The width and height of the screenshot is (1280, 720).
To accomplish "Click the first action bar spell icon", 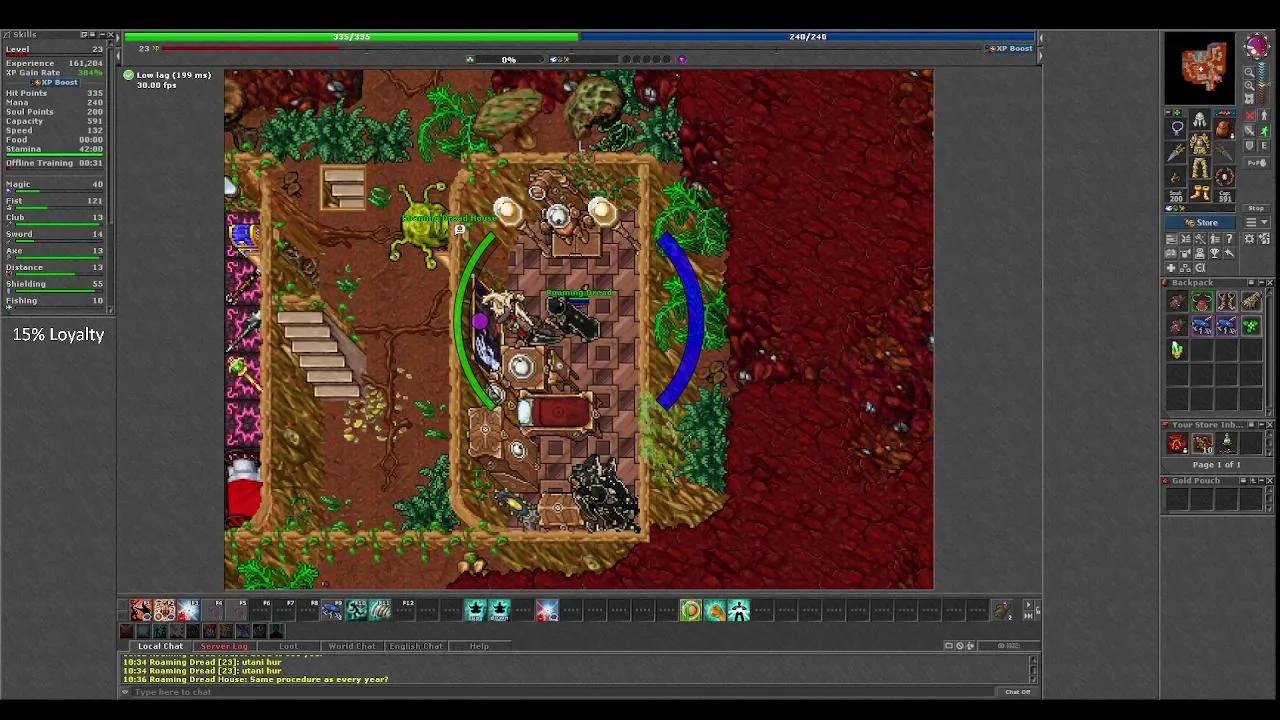I will (x=141, y=610).
